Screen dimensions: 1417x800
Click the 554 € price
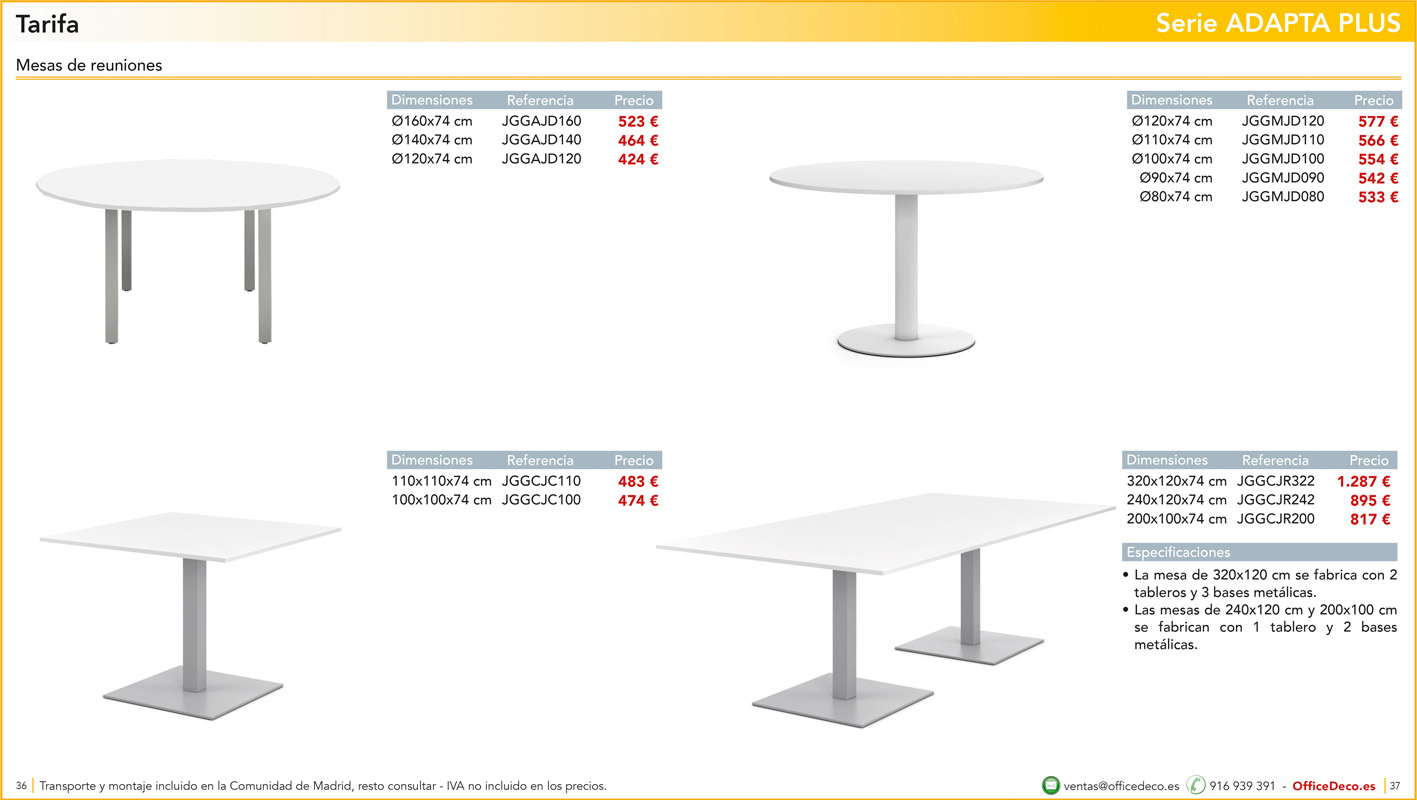pos(1378,160)
